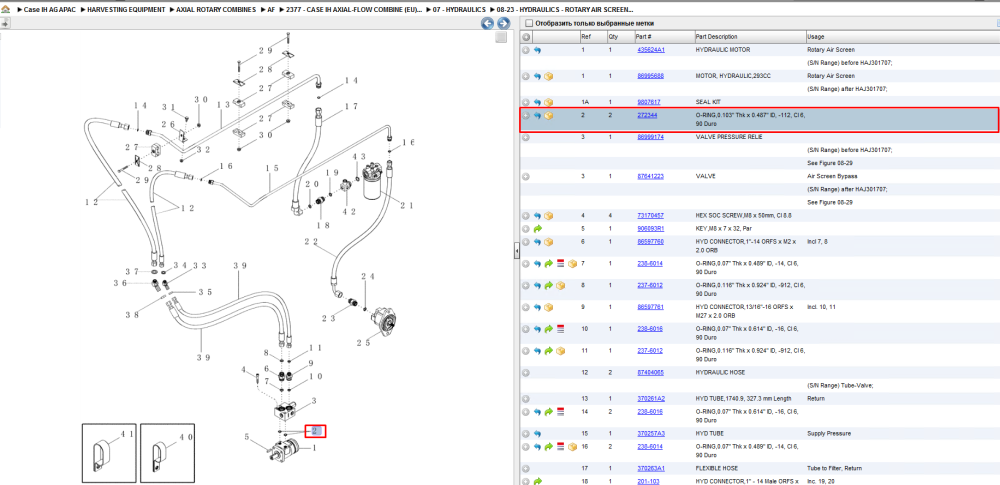Open part number link 272344
This screenshot has height=485, width=1000.
[647, 116]
